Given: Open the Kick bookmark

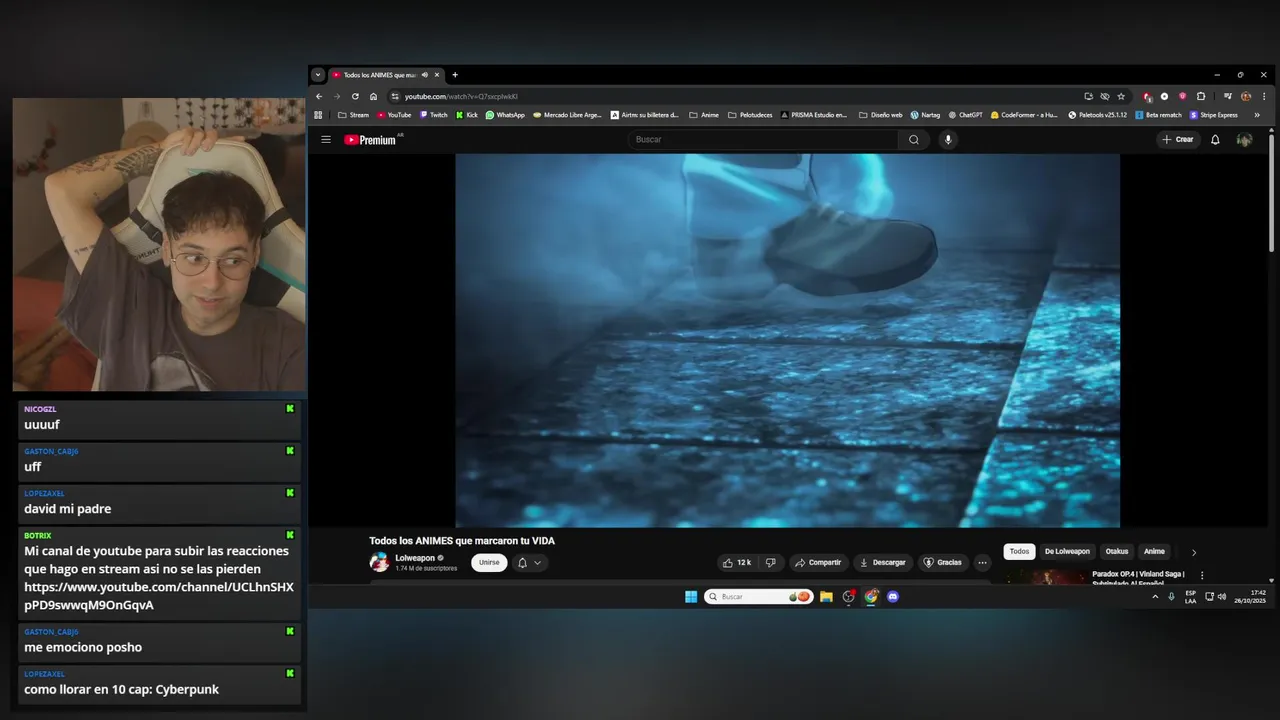Looking at the screenshot, I should coord(467,115).
